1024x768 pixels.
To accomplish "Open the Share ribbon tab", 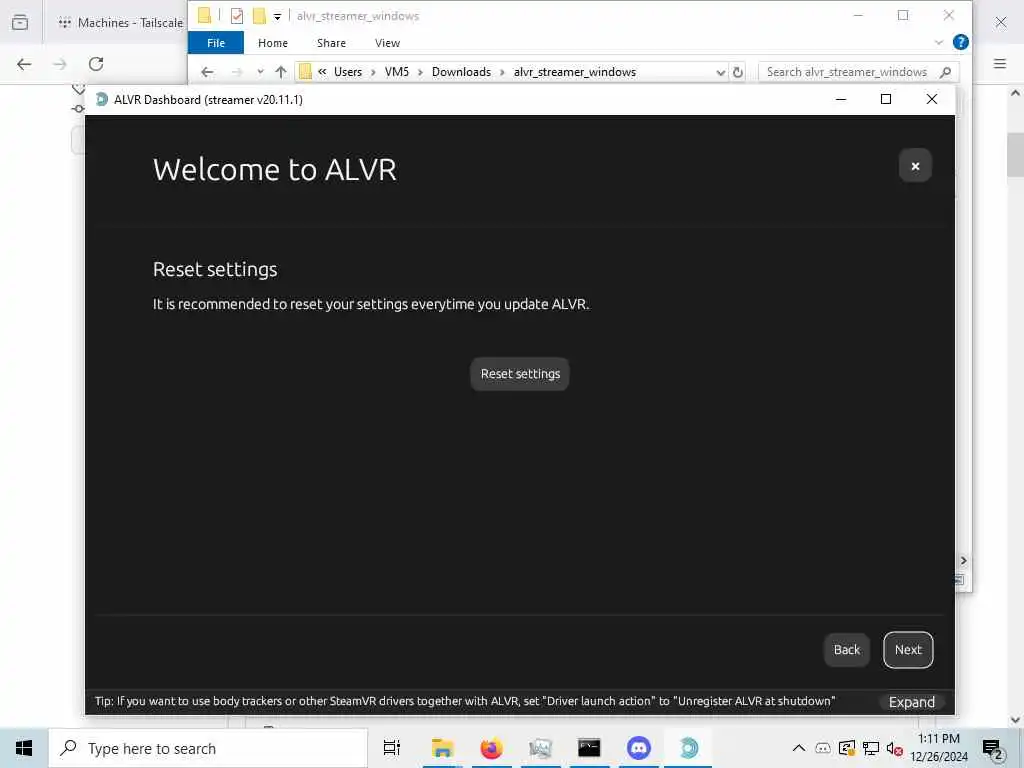I will pos(331,43).
